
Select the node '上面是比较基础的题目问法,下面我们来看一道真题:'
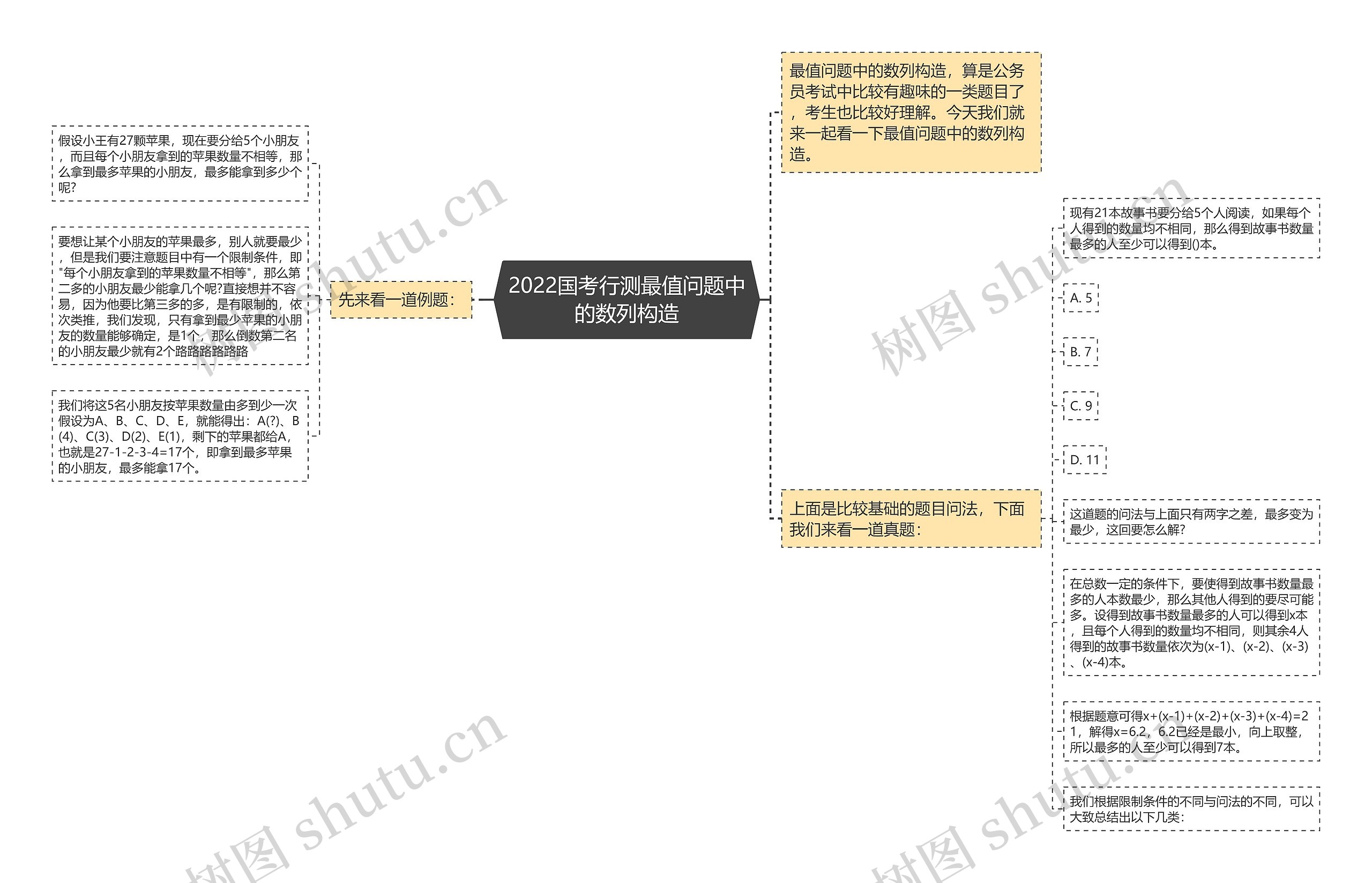tap(911, 518)
